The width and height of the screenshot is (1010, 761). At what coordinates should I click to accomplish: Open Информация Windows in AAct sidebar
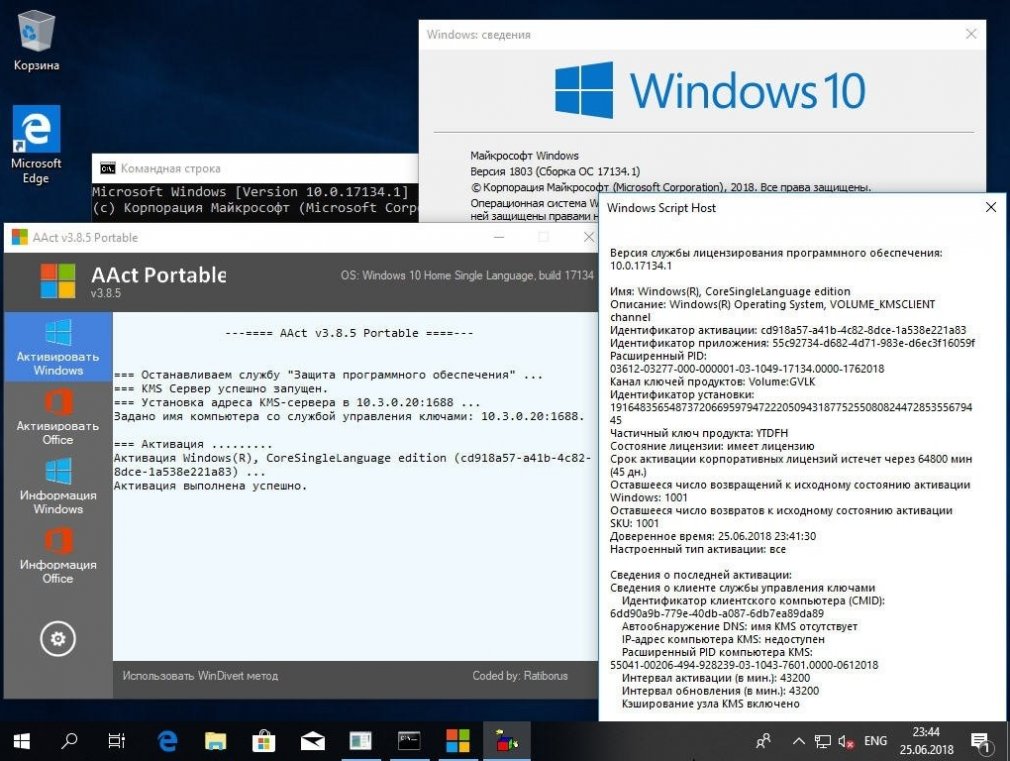click(x=58, y=486)
